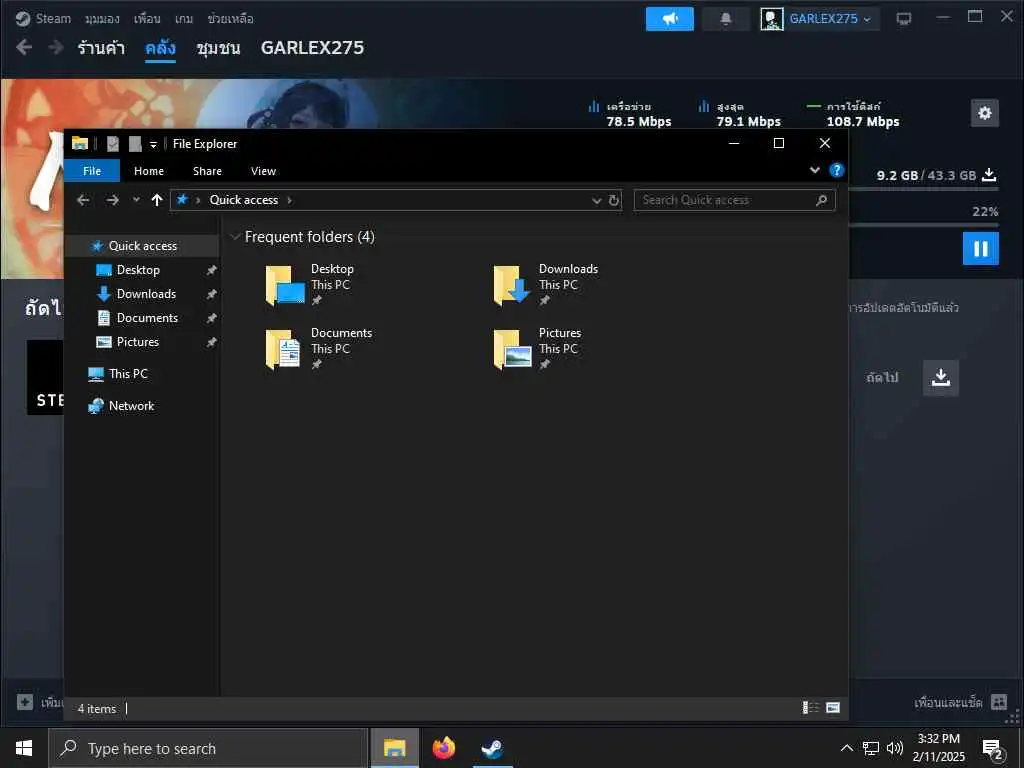Open Steam friends and chat icon
This screenshot has width=1024, height=768.
point(999,702)
